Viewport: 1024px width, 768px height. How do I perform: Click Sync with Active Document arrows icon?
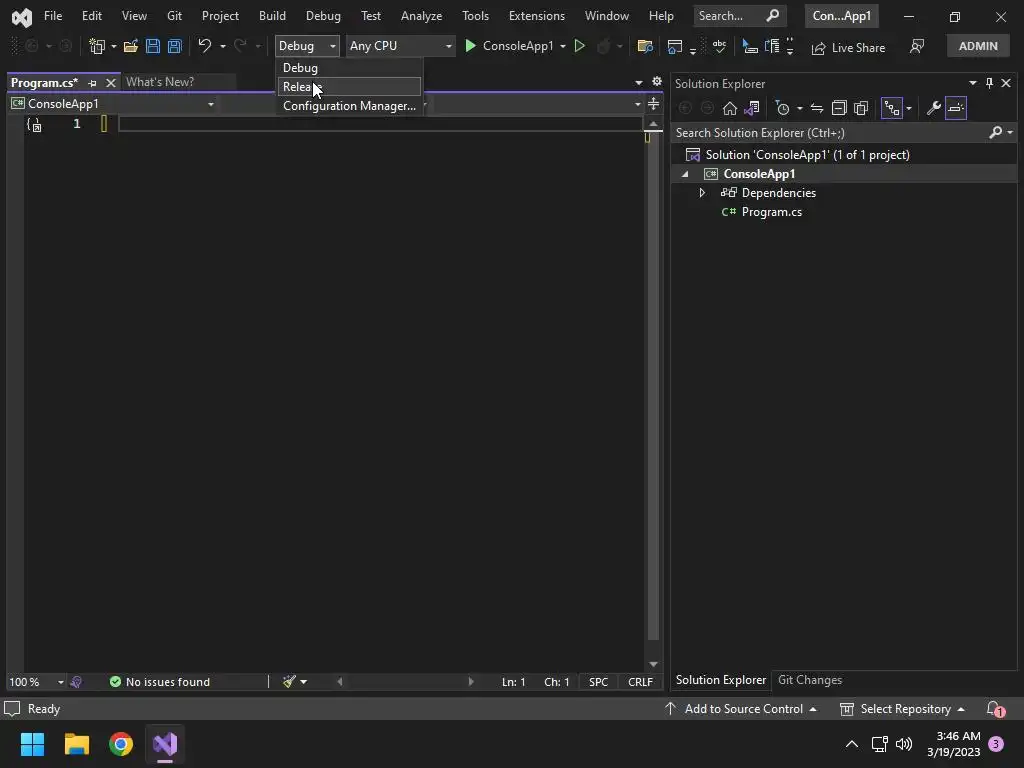point(816,108)
